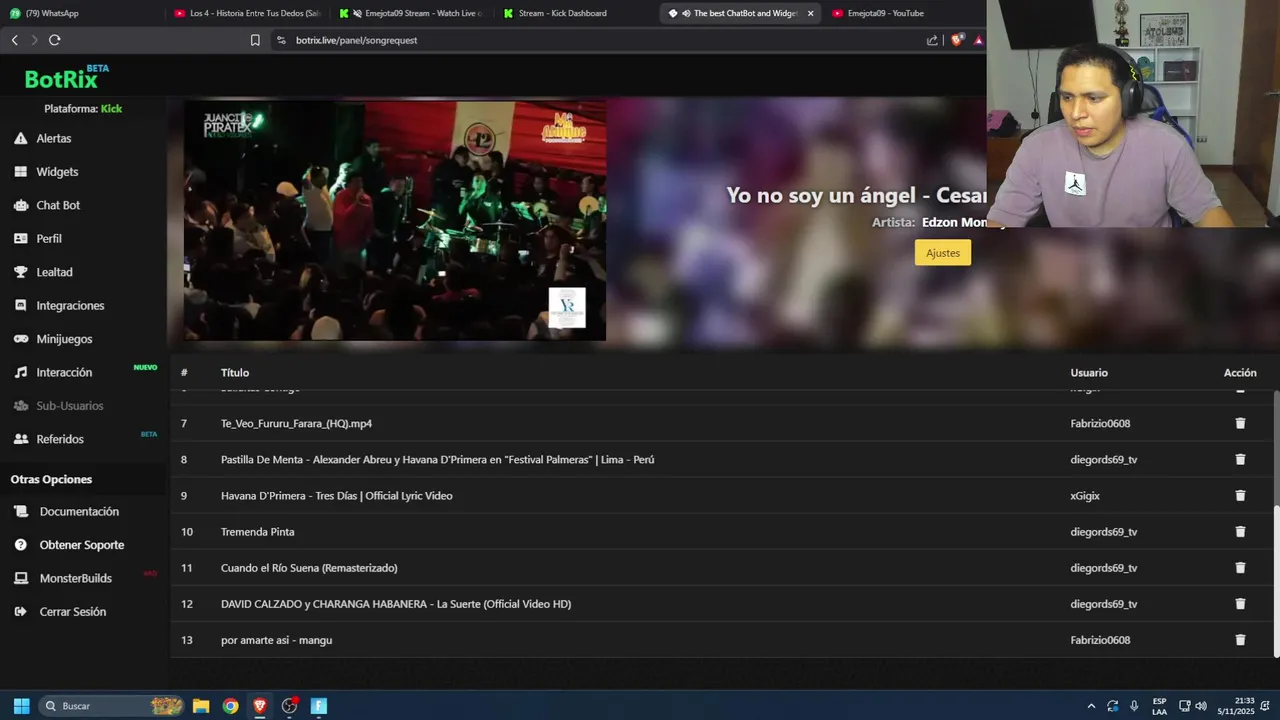This screenshot has height=720, width=1280.
Task: Open the Integraciones section
Action: (70, 305)
